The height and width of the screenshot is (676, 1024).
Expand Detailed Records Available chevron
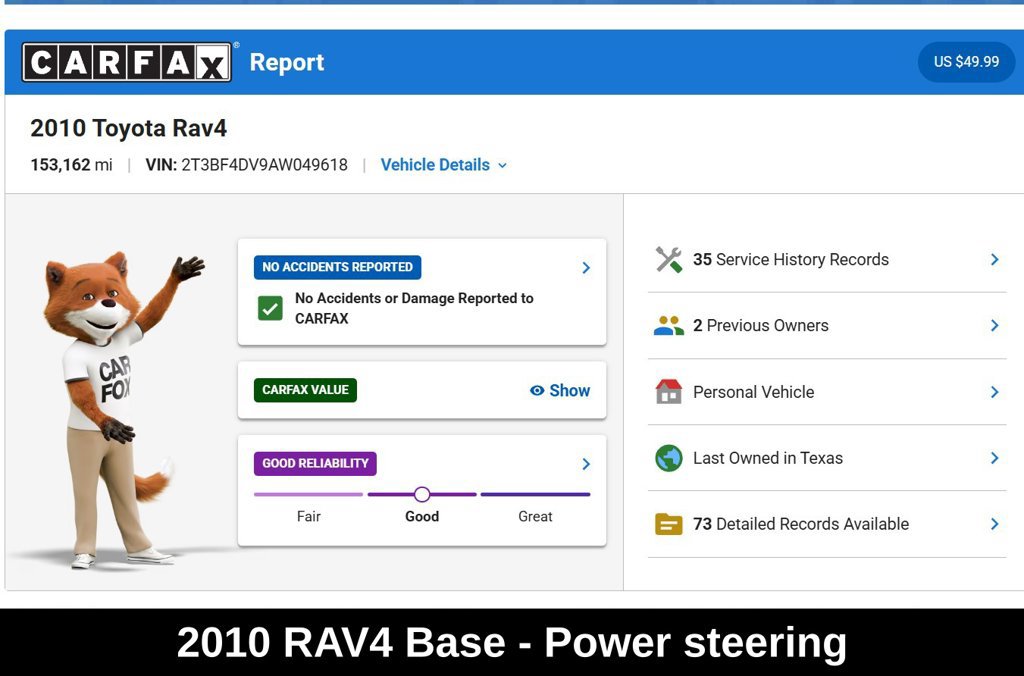point(995,524)
